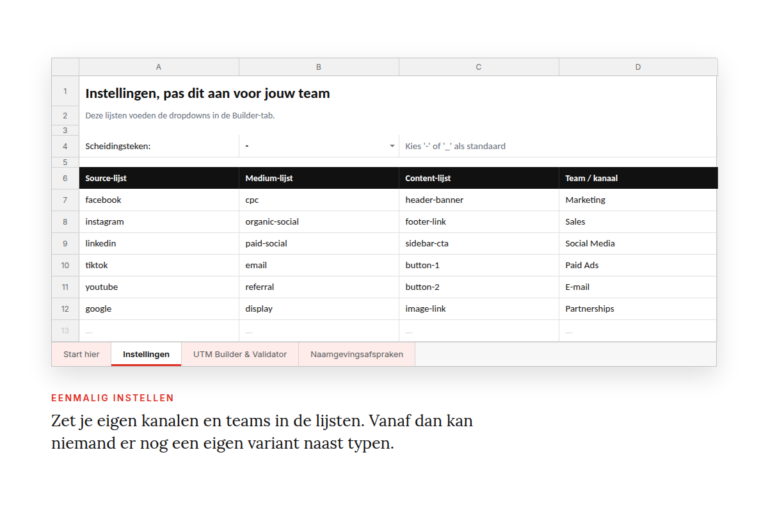Select the 'display' cell

coord(319,309)
